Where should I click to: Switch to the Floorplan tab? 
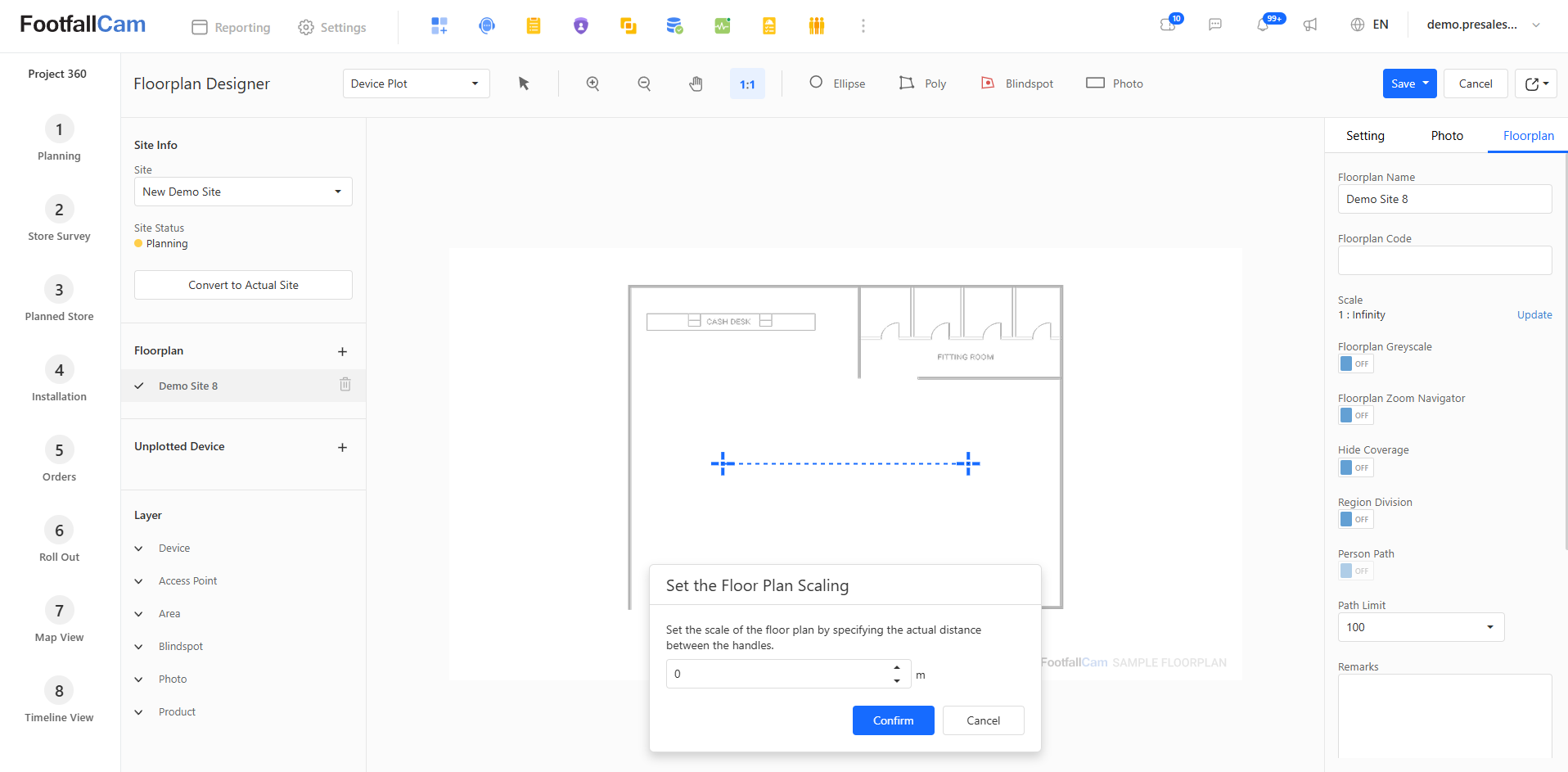click(x=1528, y=136)
